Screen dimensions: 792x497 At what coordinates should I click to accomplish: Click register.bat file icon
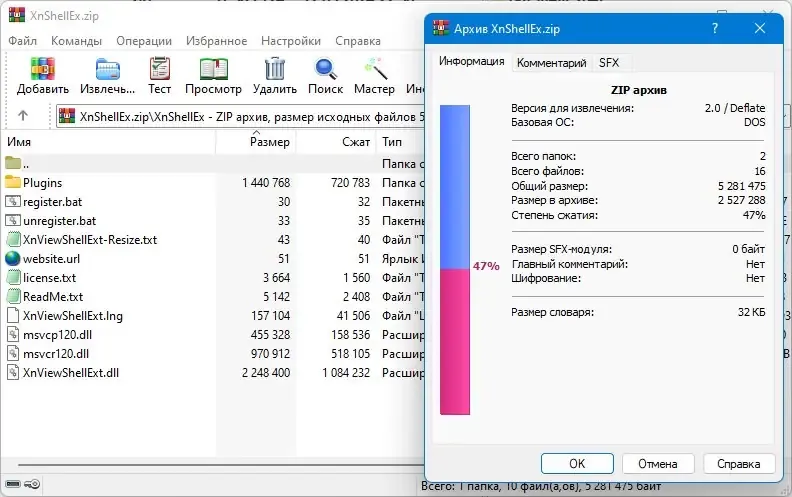(x=13, y=201)
